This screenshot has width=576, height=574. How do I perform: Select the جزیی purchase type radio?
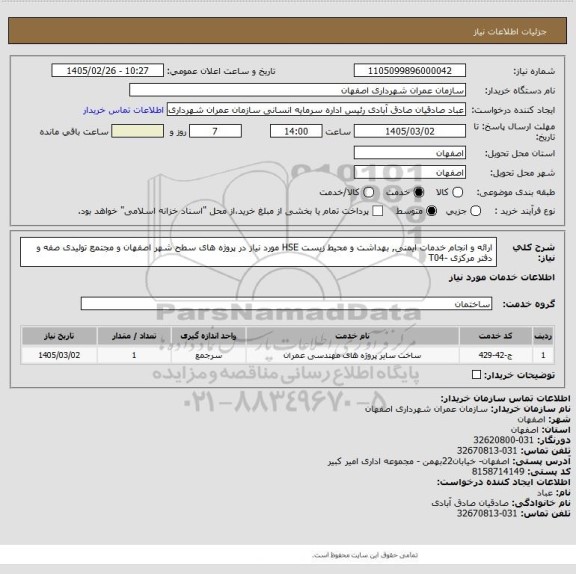point(475,211)
